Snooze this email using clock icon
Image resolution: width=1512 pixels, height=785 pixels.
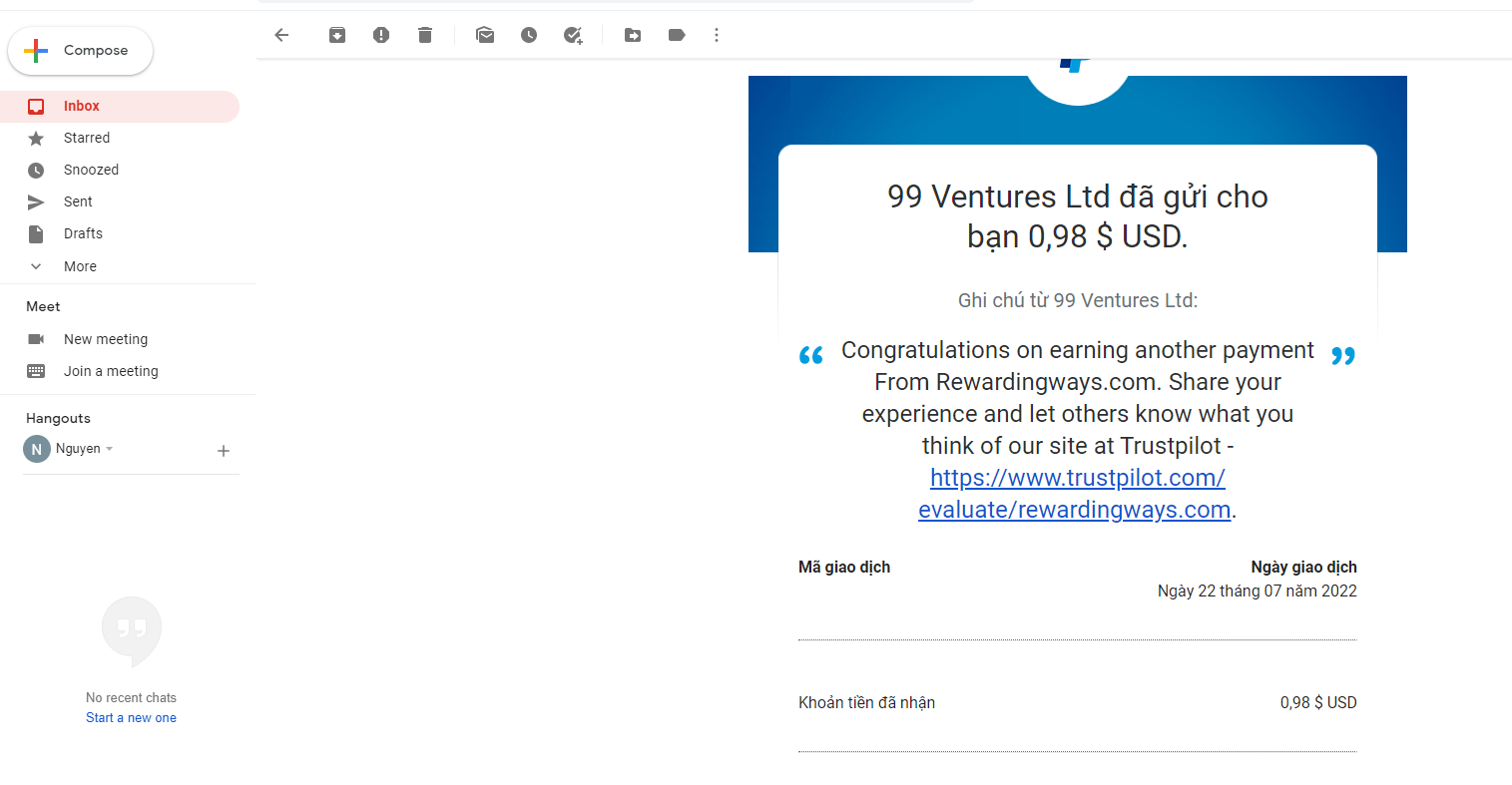(x=529, y=35)
